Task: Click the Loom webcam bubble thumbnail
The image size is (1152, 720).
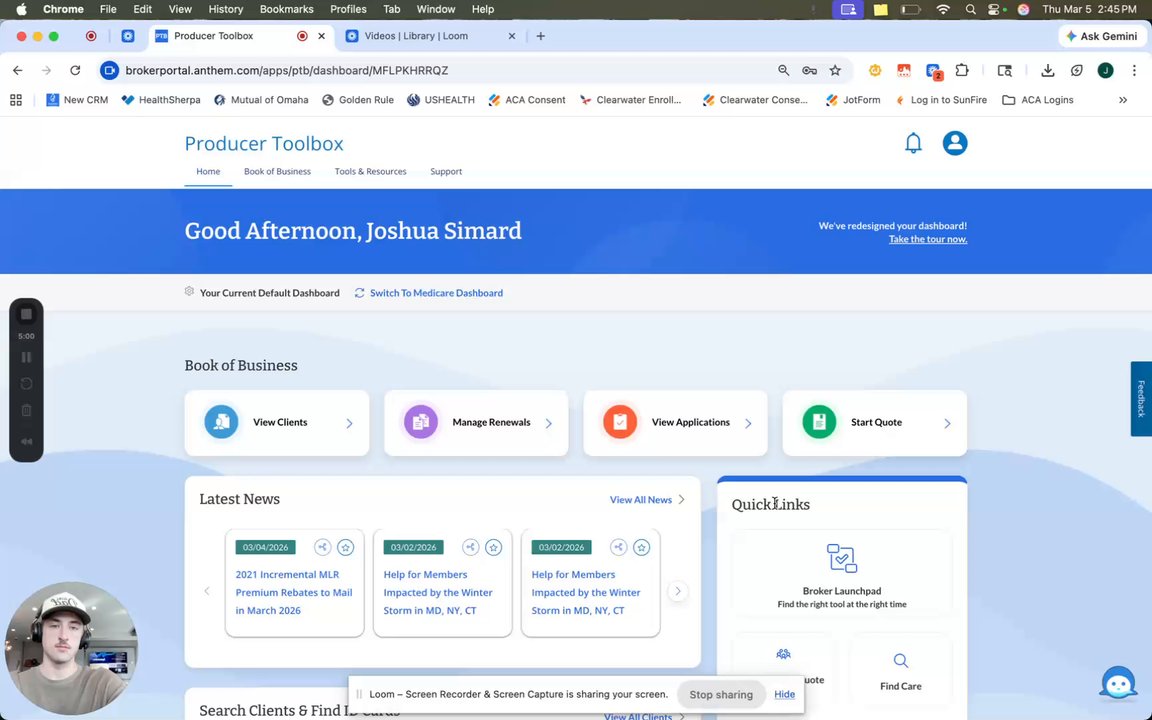Action: [71, 649]
